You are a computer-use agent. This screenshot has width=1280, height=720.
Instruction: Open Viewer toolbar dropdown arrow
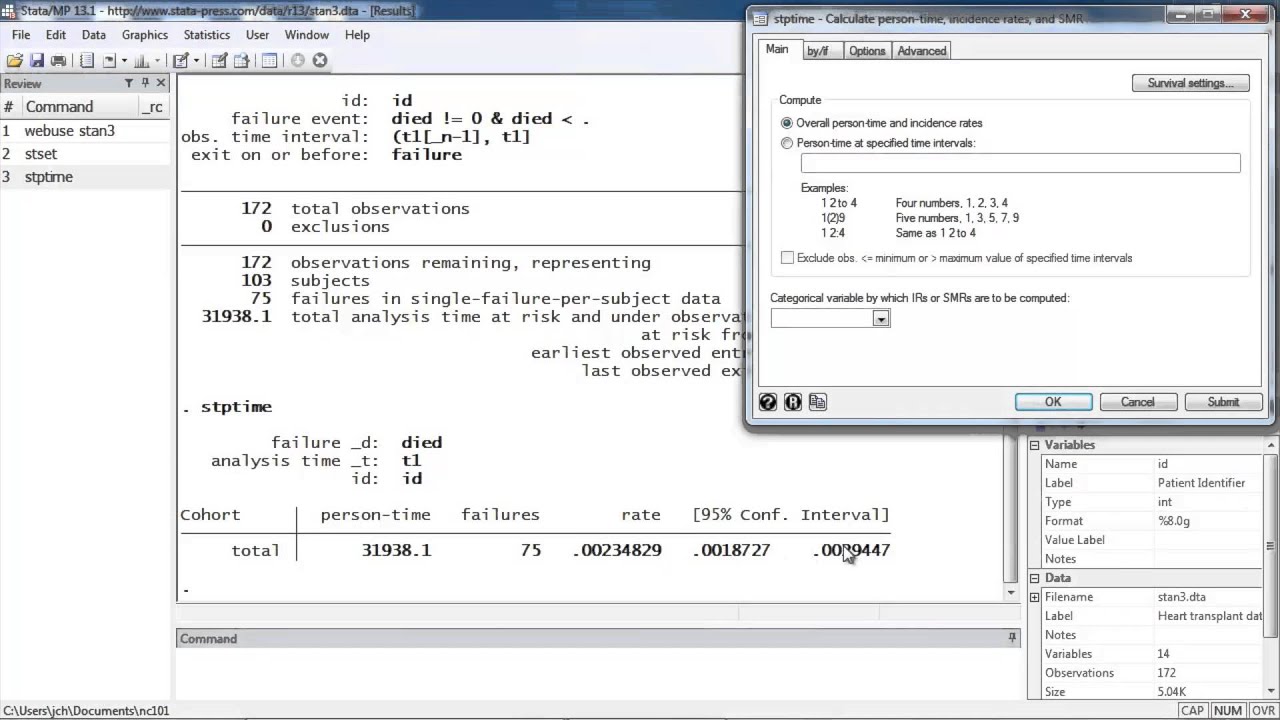[123, 61]
